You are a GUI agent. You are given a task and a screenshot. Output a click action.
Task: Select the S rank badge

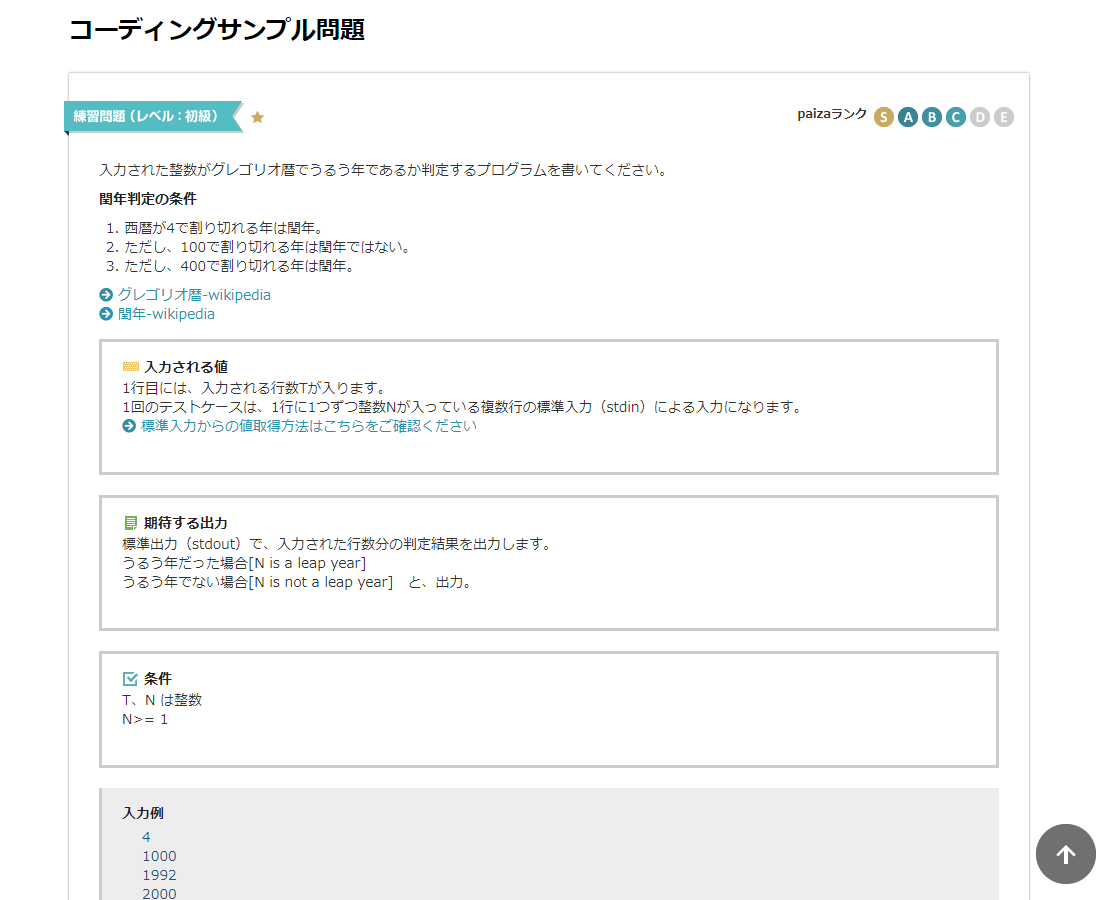click(884, 117)
